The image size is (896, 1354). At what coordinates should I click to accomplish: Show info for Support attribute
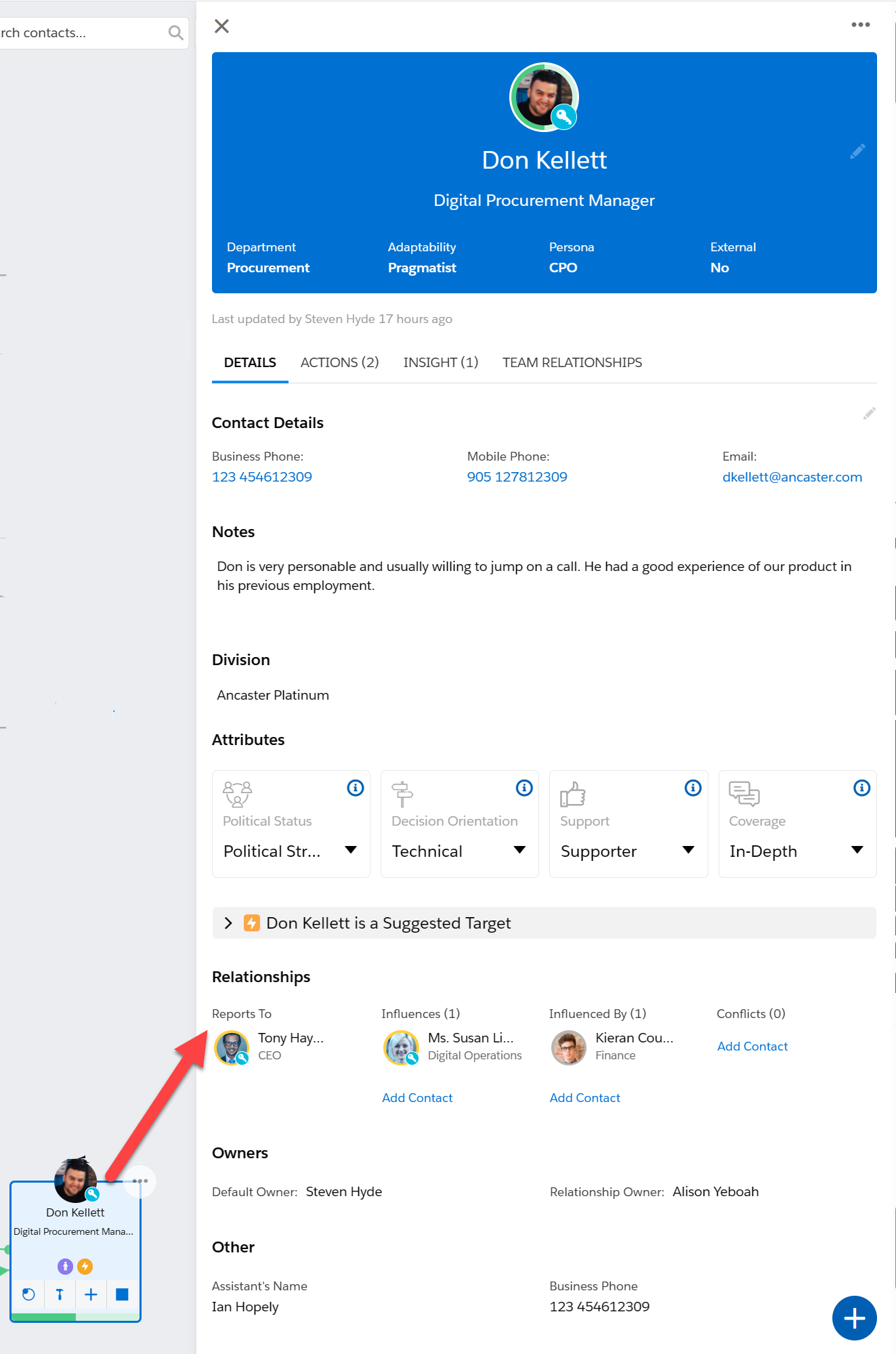(x=693, y=788)
